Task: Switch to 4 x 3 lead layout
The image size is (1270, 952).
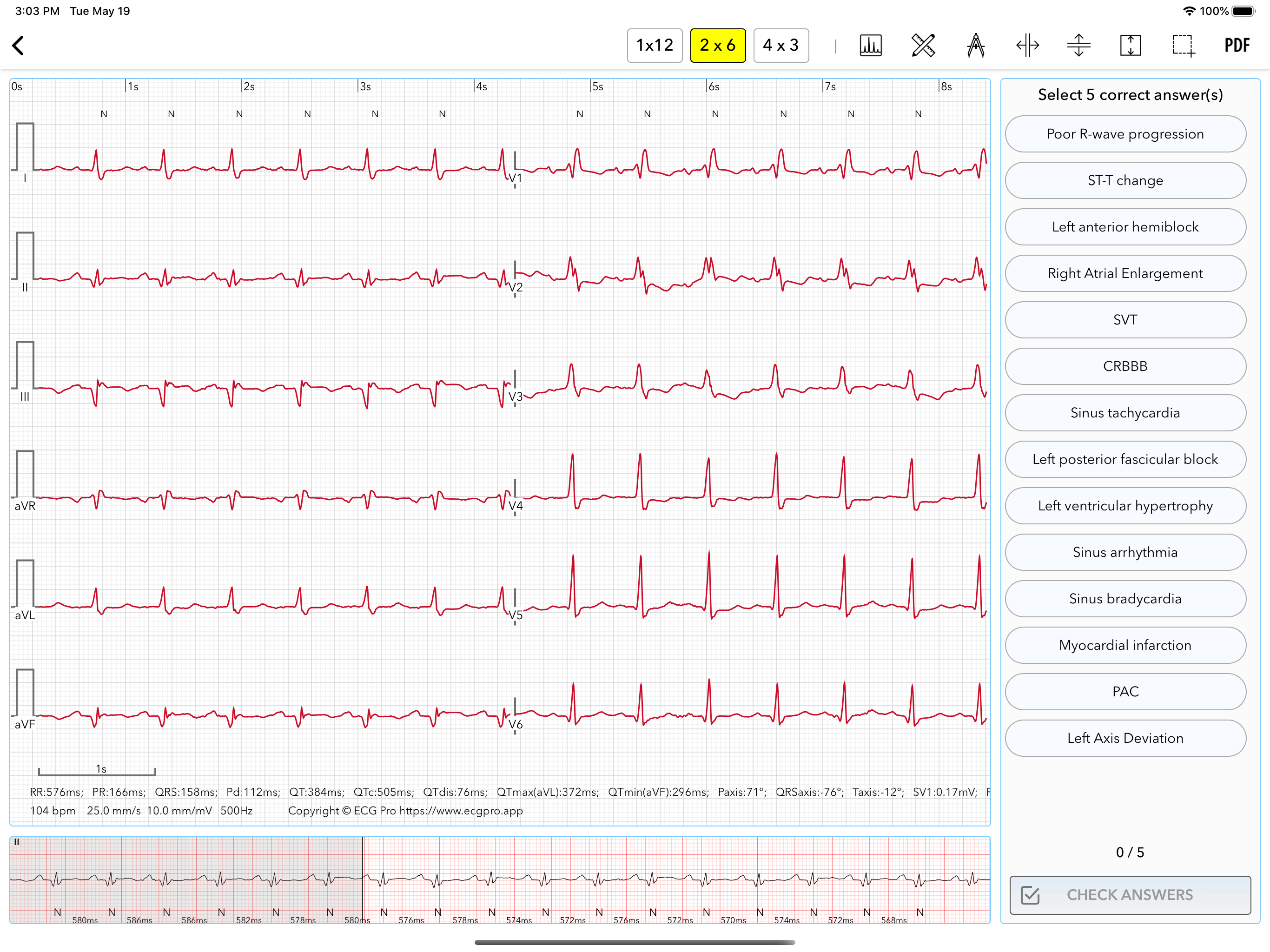Action: 780,46
